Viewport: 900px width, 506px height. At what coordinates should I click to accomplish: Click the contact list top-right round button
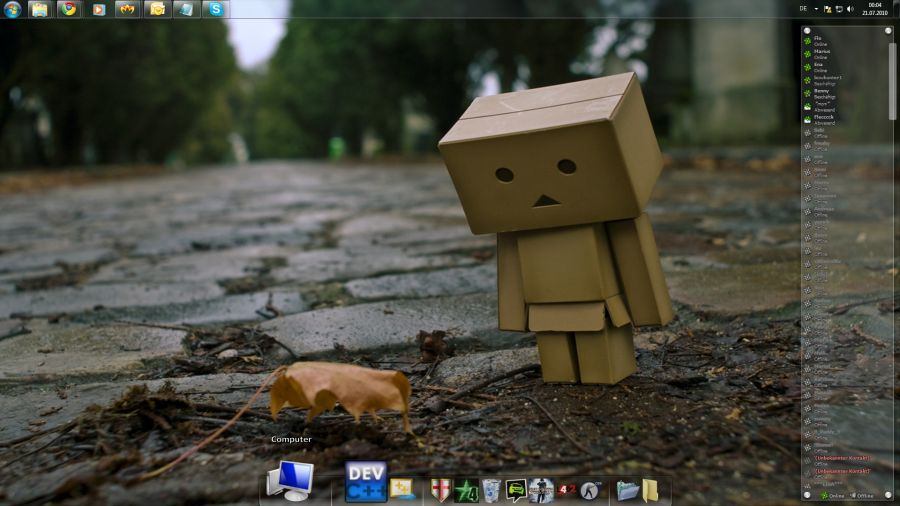(889, 30)
